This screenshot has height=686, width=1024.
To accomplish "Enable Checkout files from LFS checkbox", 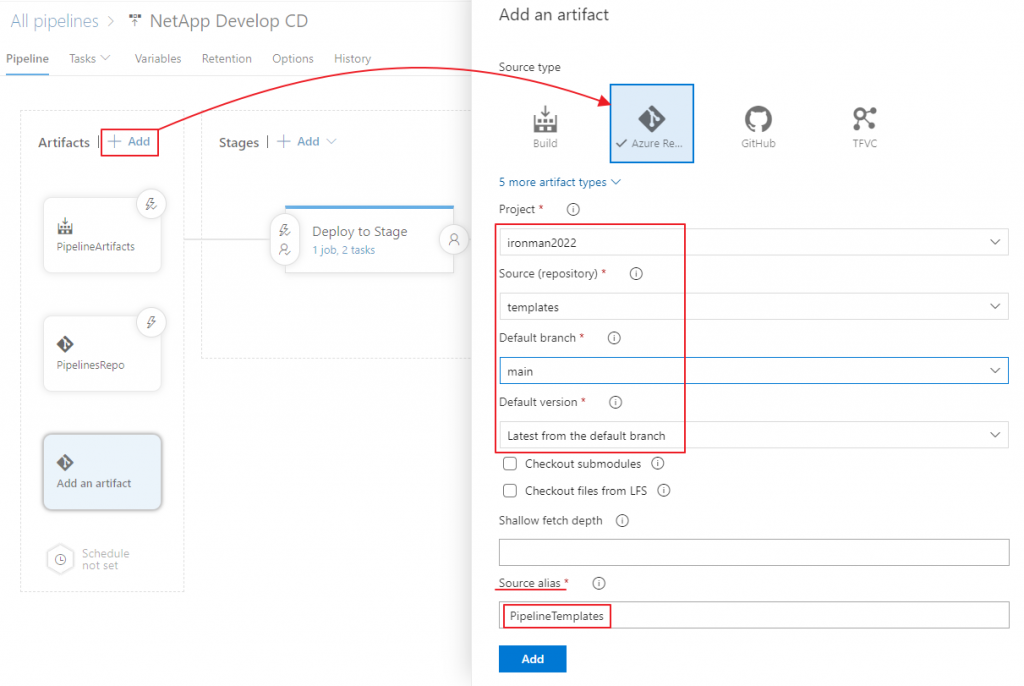I will (510, 490).
